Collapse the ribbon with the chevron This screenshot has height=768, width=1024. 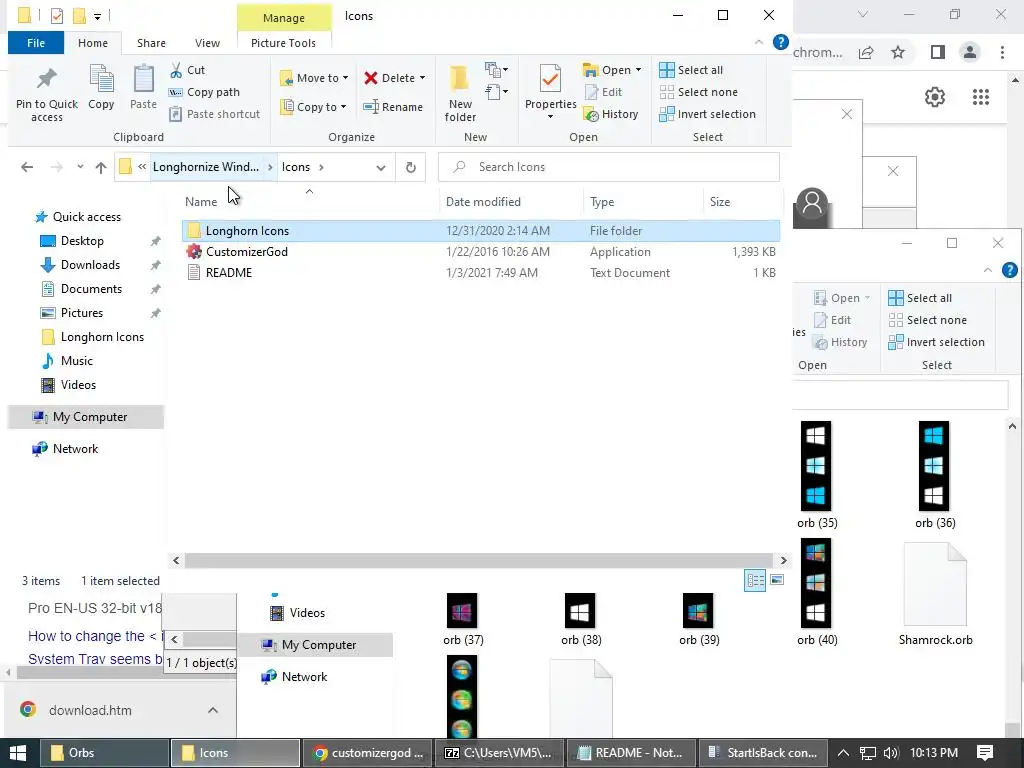point(759,42)
